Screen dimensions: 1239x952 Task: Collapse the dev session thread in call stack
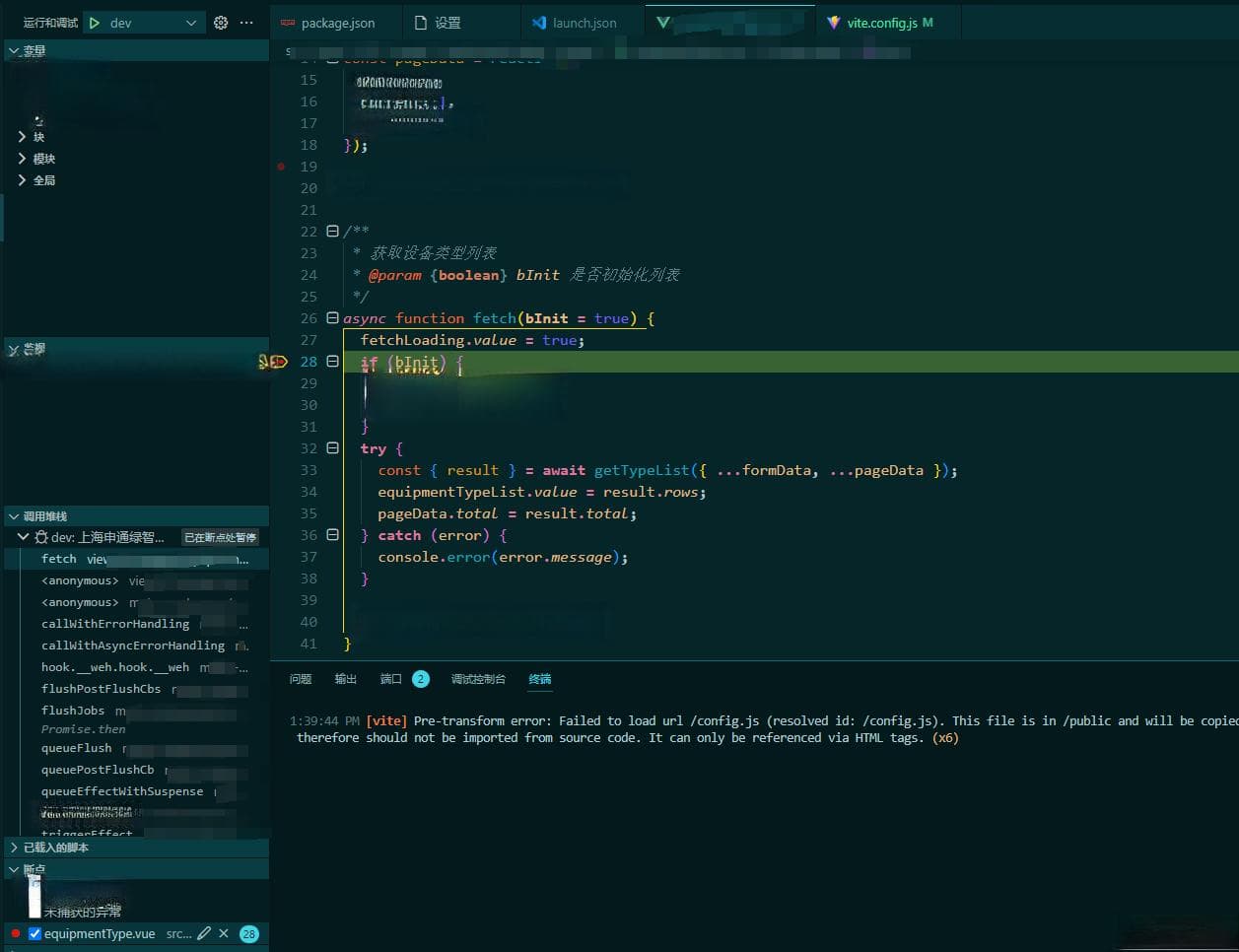tap(23, 537)
